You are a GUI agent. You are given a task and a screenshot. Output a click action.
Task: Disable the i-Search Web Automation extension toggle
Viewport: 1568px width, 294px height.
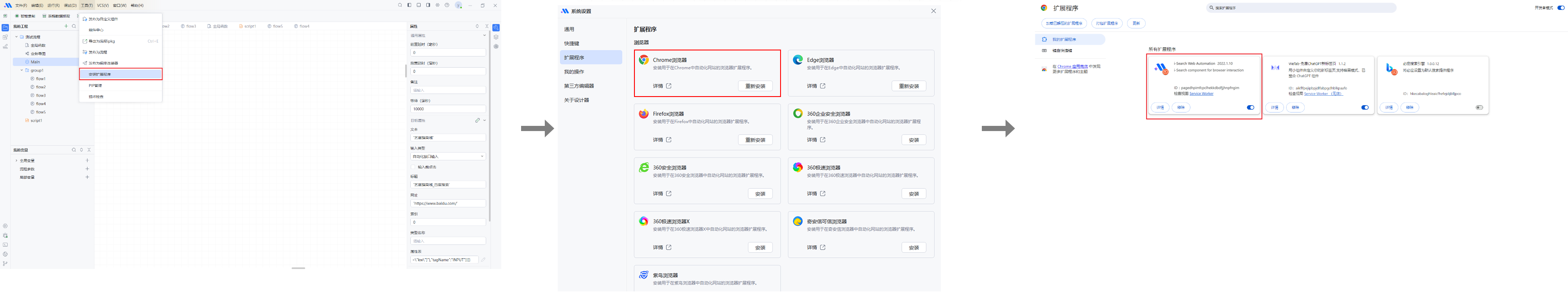point(1250,108)
